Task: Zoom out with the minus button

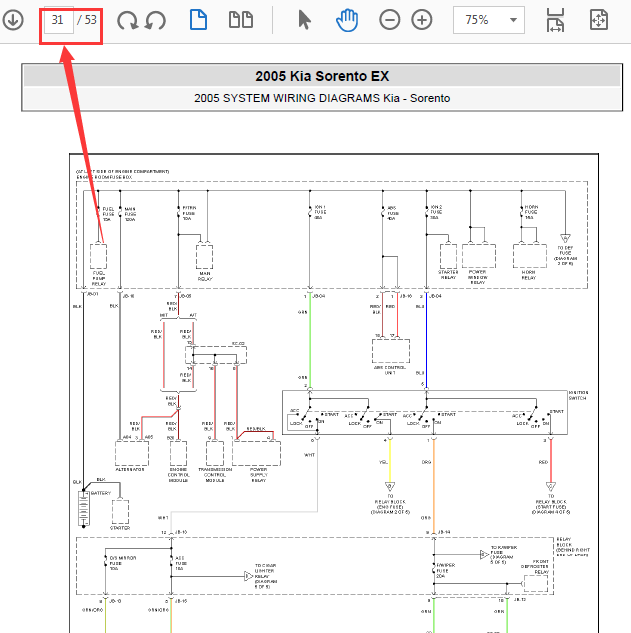Action: (x=390, y=20)
